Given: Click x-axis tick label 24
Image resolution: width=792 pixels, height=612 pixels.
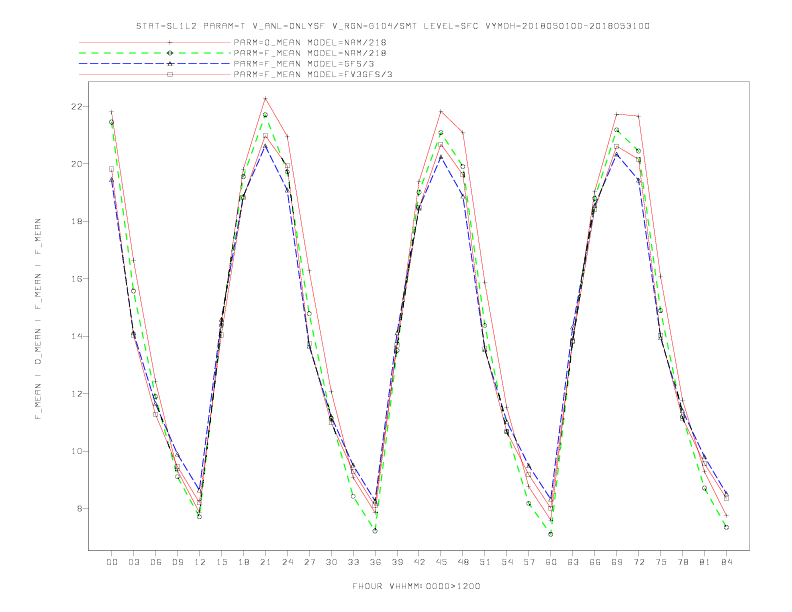Looking at the screenshot, I should (x=287, y=562).
